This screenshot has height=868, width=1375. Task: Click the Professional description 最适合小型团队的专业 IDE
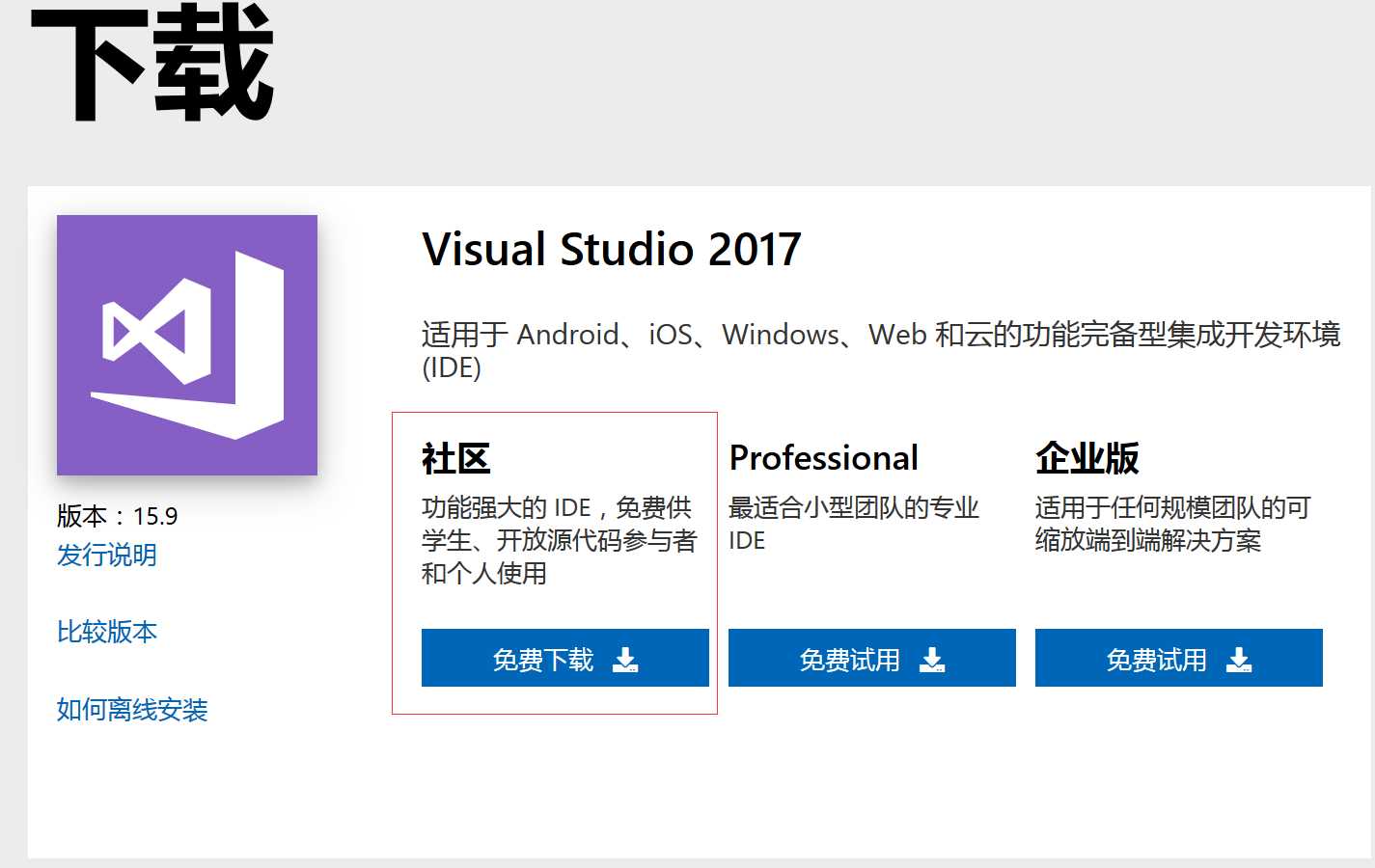pyautogui.click(x=854, y=524)
